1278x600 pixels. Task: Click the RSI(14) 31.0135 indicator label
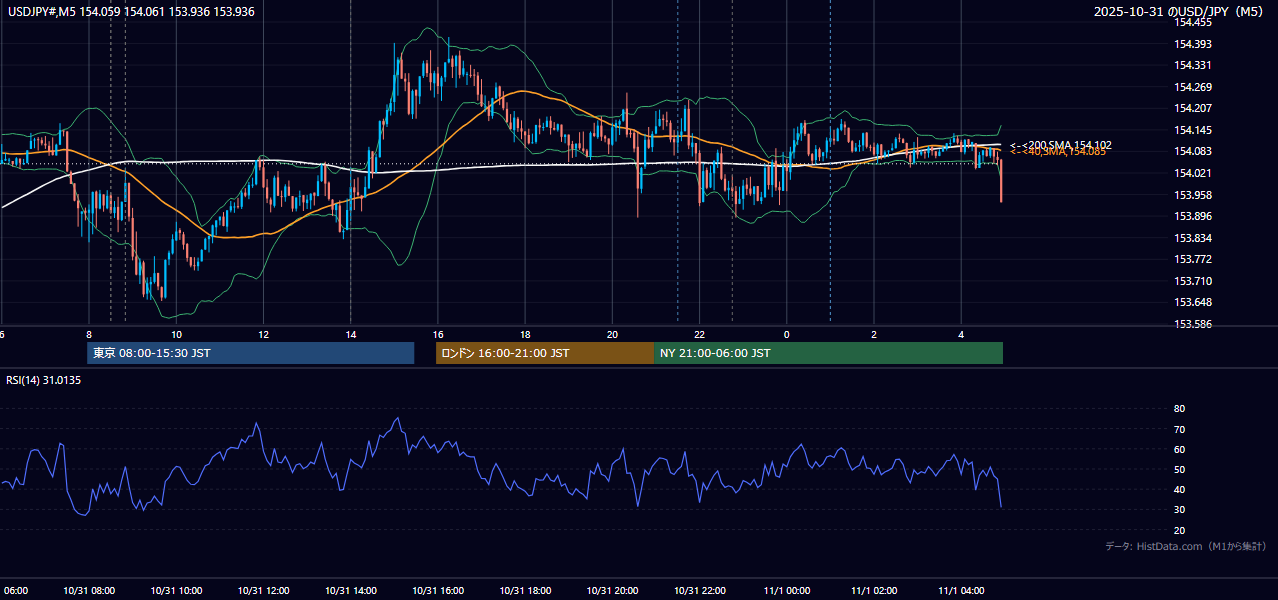pos(44,380)
